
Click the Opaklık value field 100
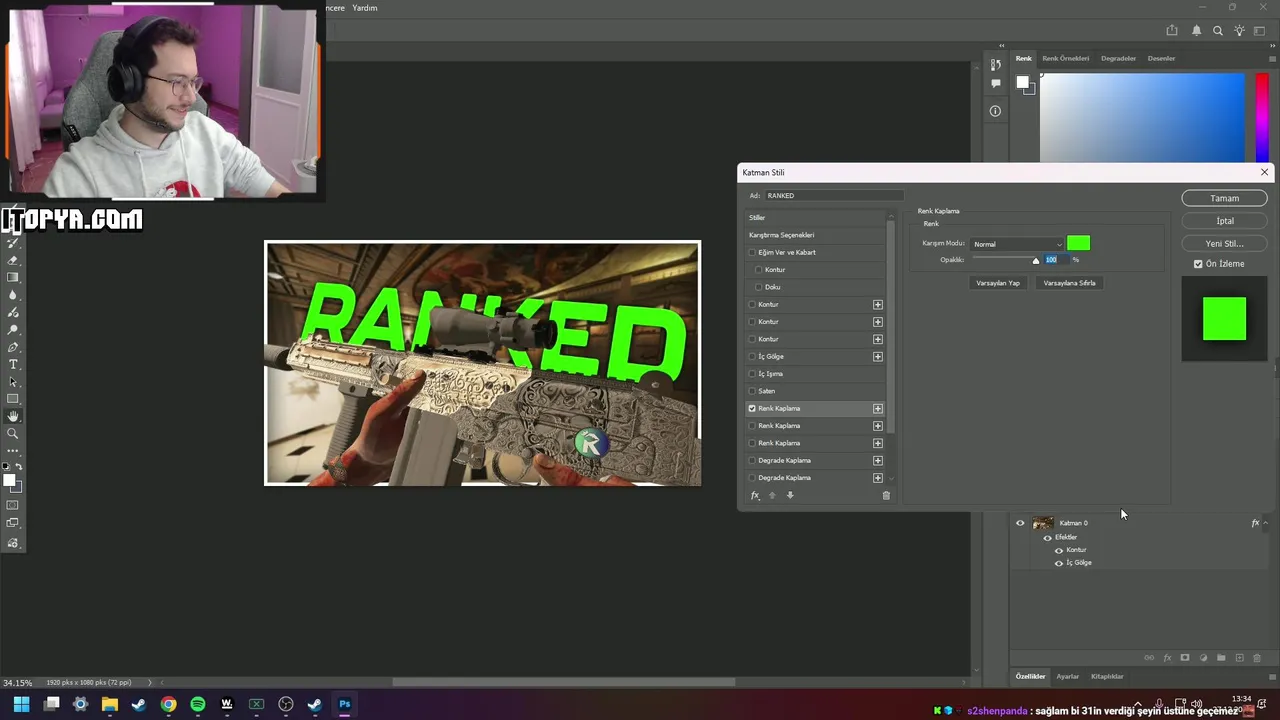point(1058,259)
